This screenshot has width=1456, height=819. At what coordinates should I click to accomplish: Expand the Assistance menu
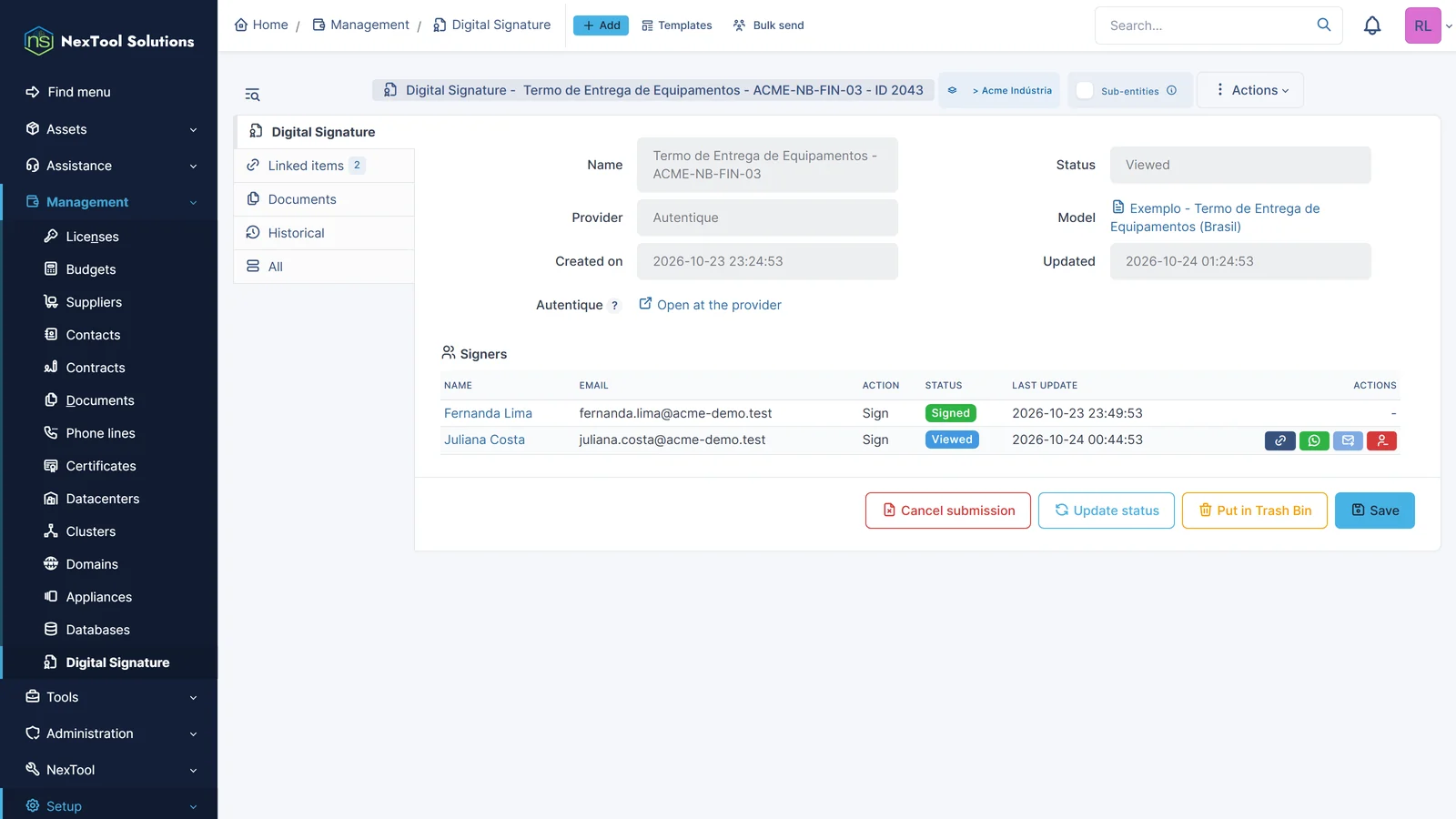[110, 166]
